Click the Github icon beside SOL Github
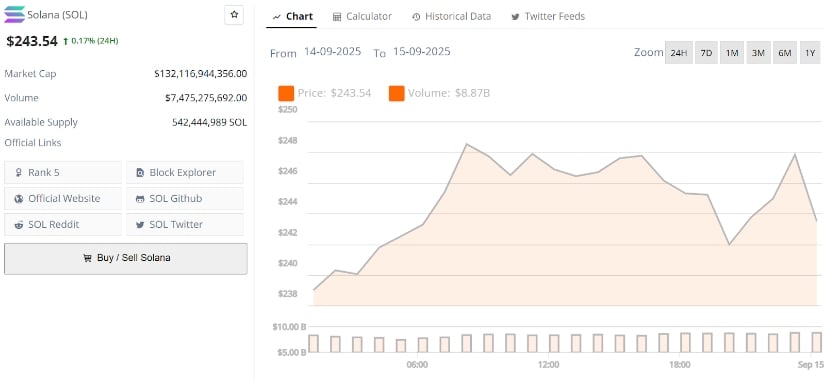825x380 pixels. 140,199
